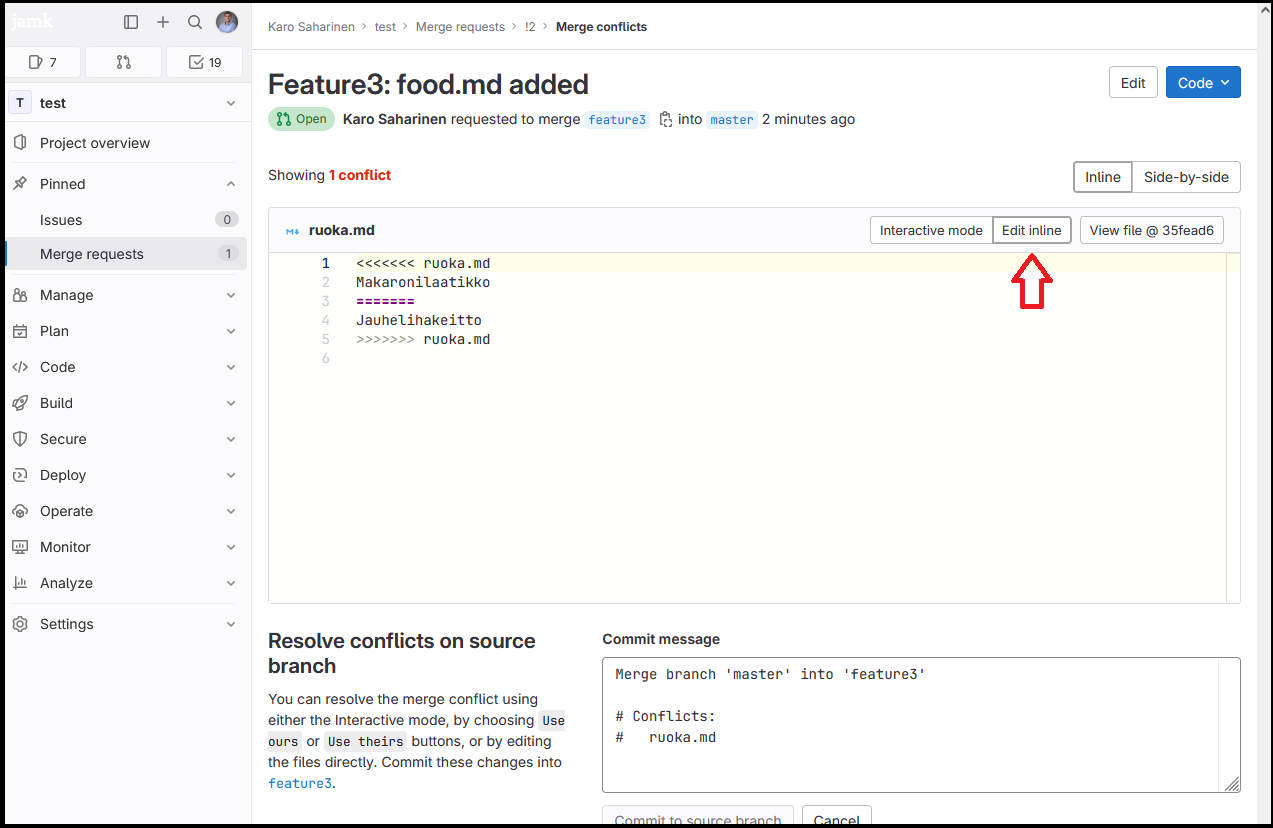Image resolution: width=1273 pixels, height=828 pixels.
Task: Open the merge requests shortcut icon
Action: 124,62
